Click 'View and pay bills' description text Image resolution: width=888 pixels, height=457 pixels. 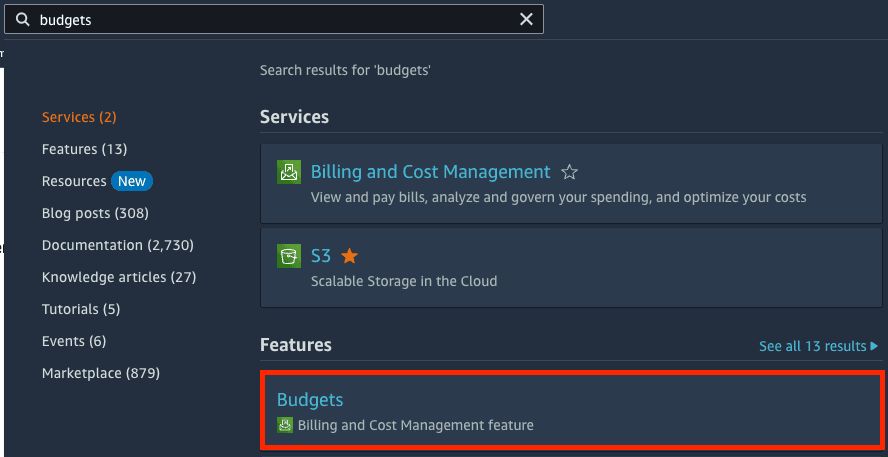click(558, 198)
